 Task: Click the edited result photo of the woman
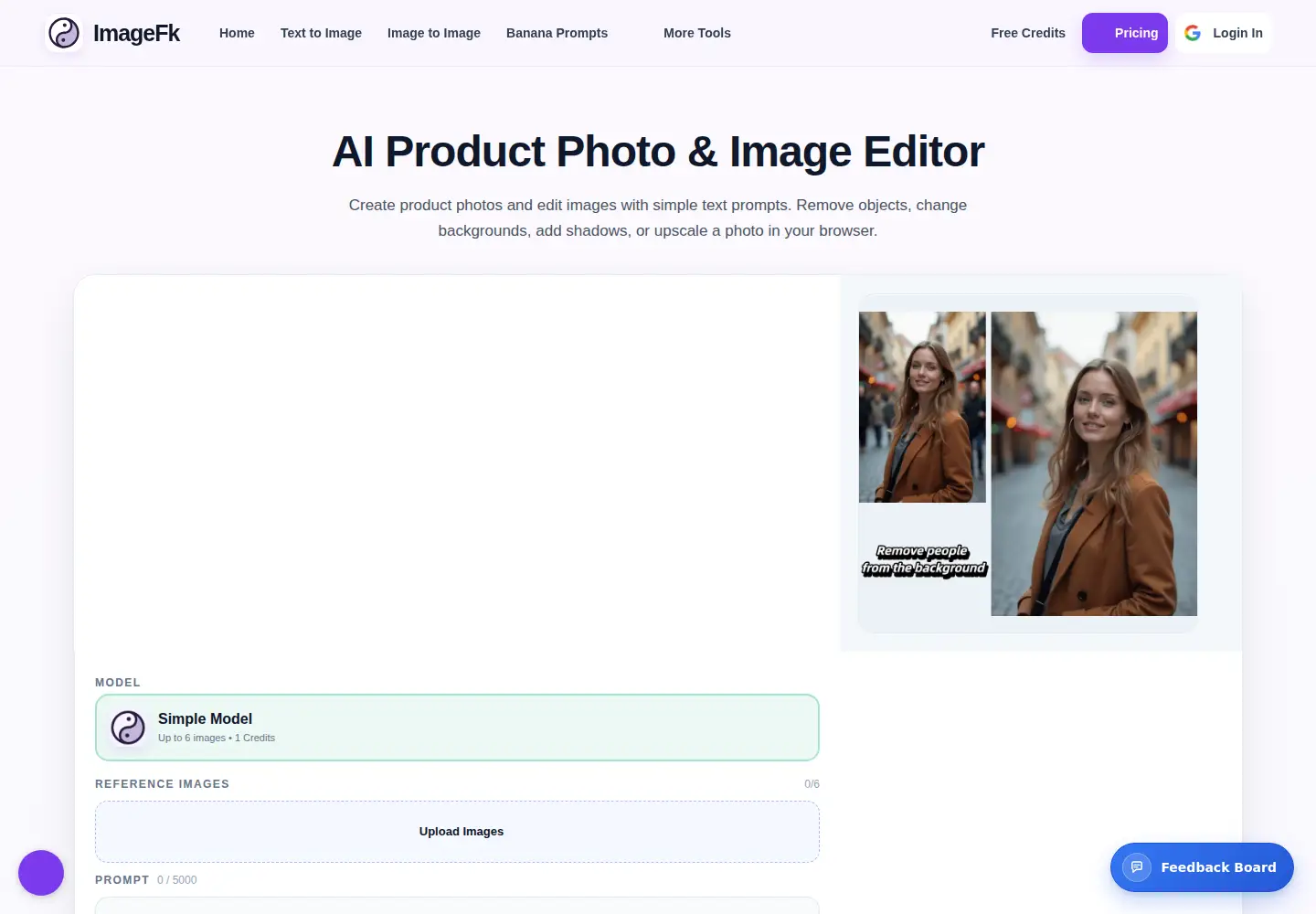point(1094,463)
